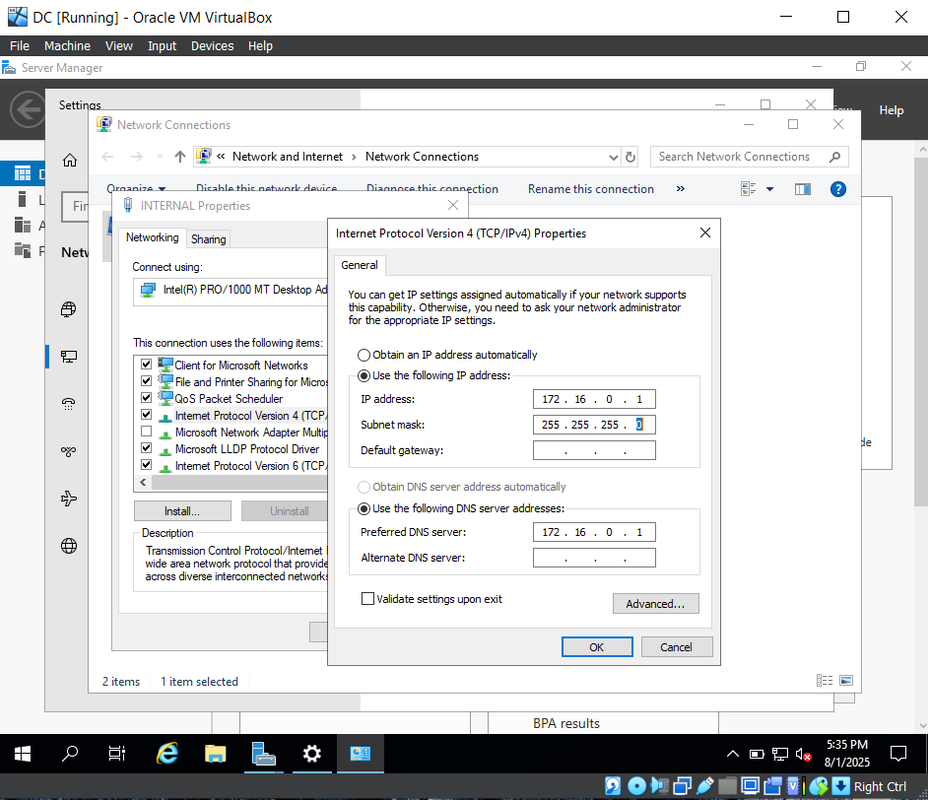Screen dimensions: 928x800
Task: Uncheck Microsoft LLDP Protocol Driver
Action: [x=146, y=447]
